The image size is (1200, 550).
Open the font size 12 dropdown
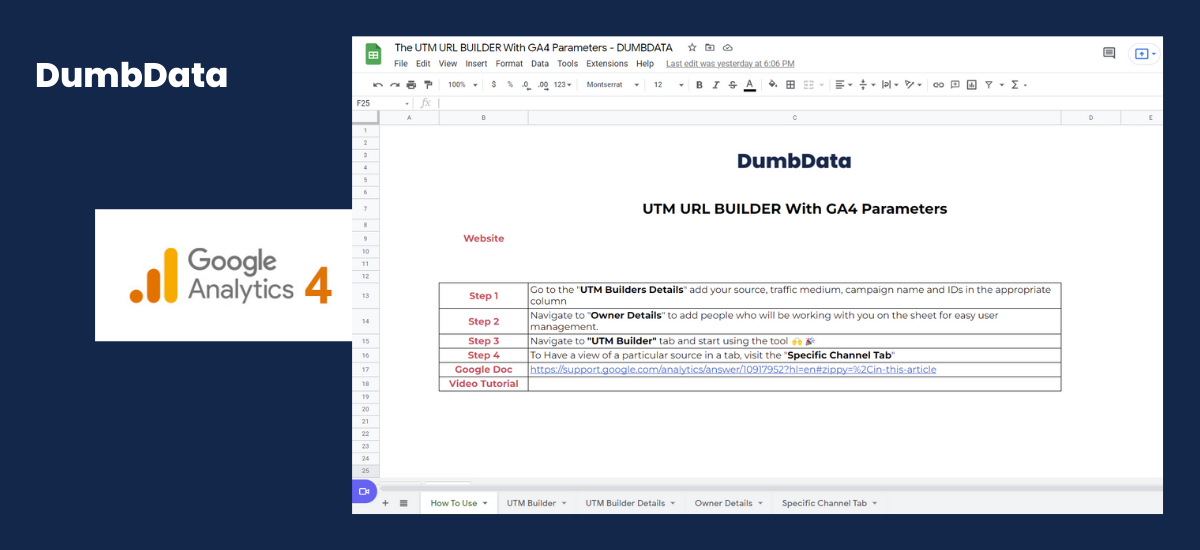click(x=669, y=85)
